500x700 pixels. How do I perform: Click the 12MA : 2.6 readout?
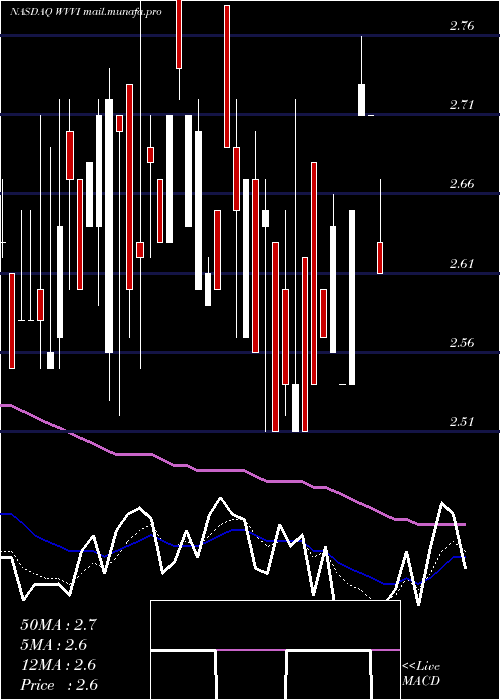[x=58, y=665]
